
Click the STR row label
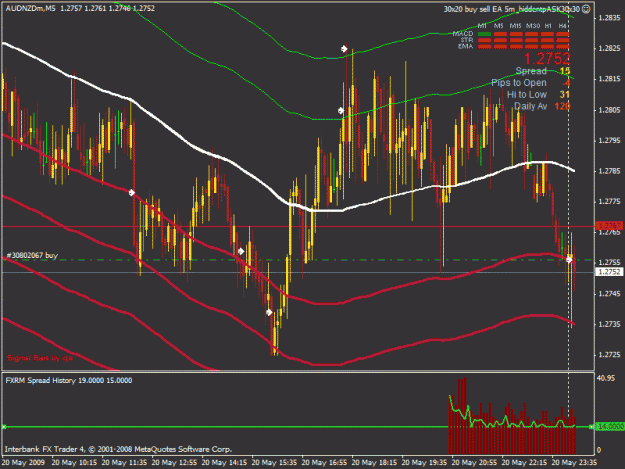click(x=466, y=40)
